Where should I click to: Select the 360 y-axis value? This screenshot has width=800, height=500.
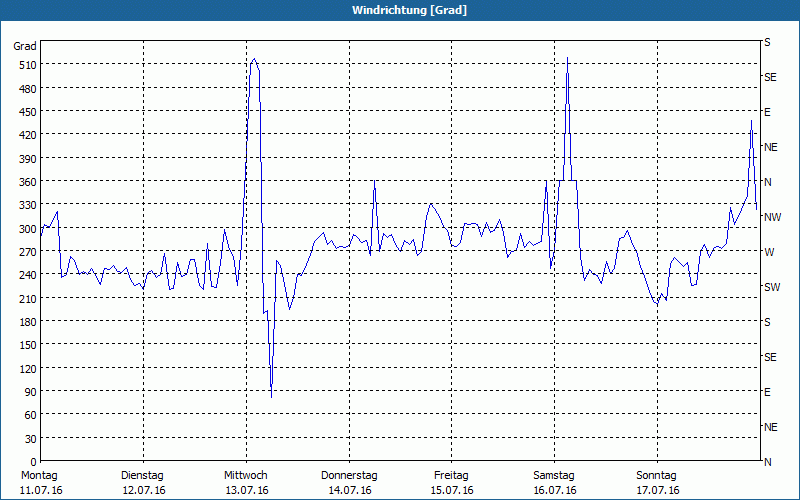pyautogui.click(x=28, y=182)
